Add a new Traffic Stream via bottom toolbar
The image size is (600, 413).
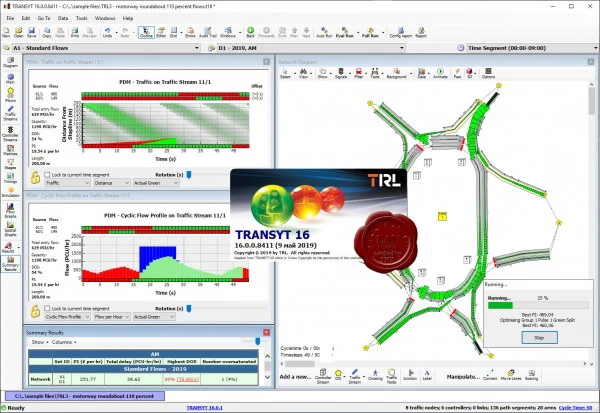point(355,376)
